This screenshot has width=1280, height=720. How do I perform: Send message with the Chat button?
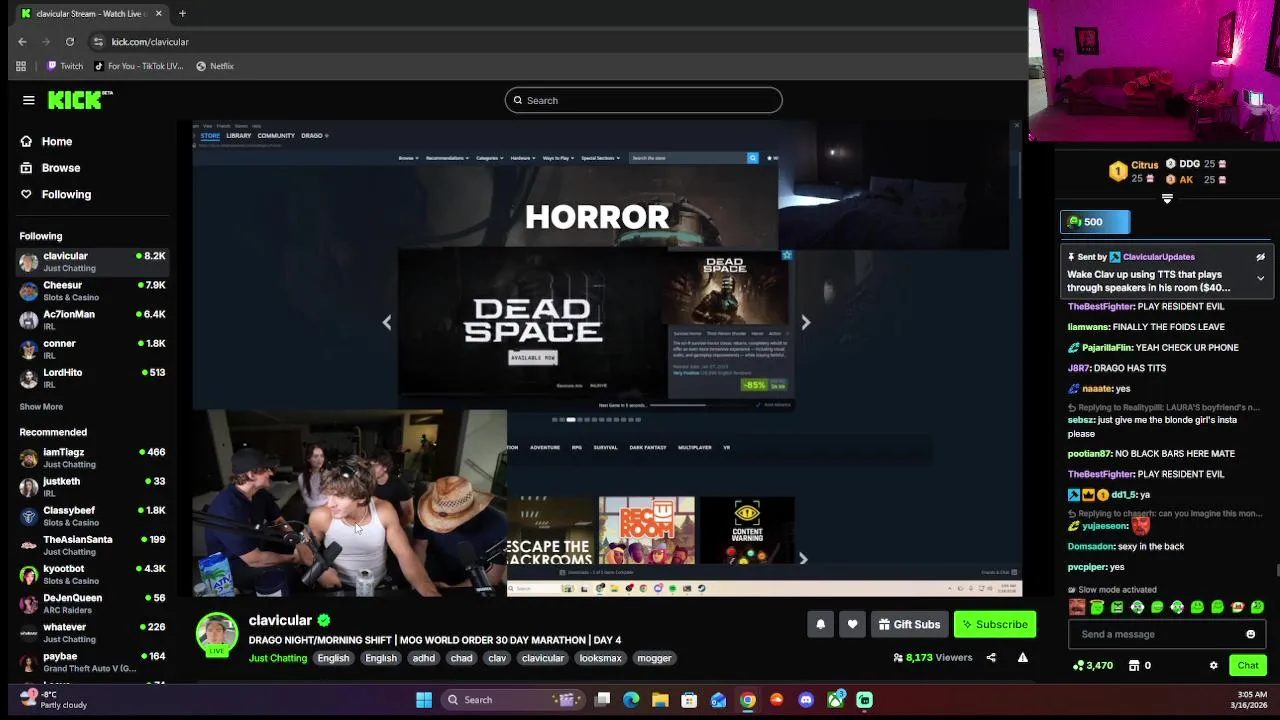[1248, 665]
